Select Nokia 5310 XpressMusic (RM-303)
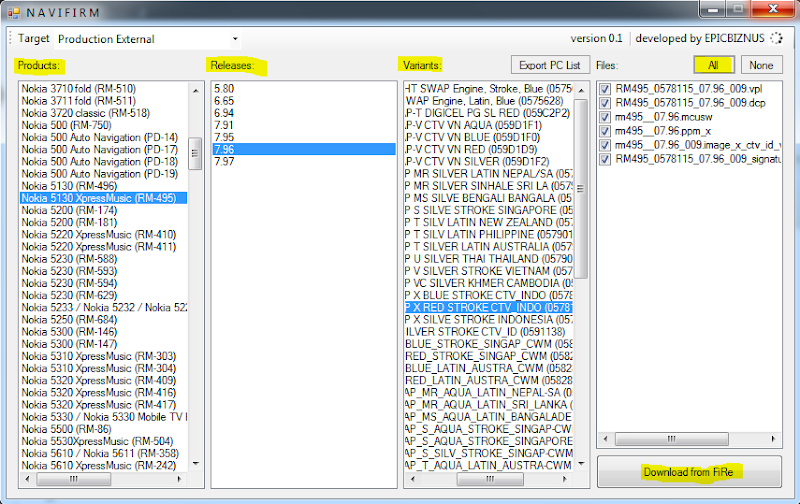Viewport: 800px width, 504px height. (104, 356)
